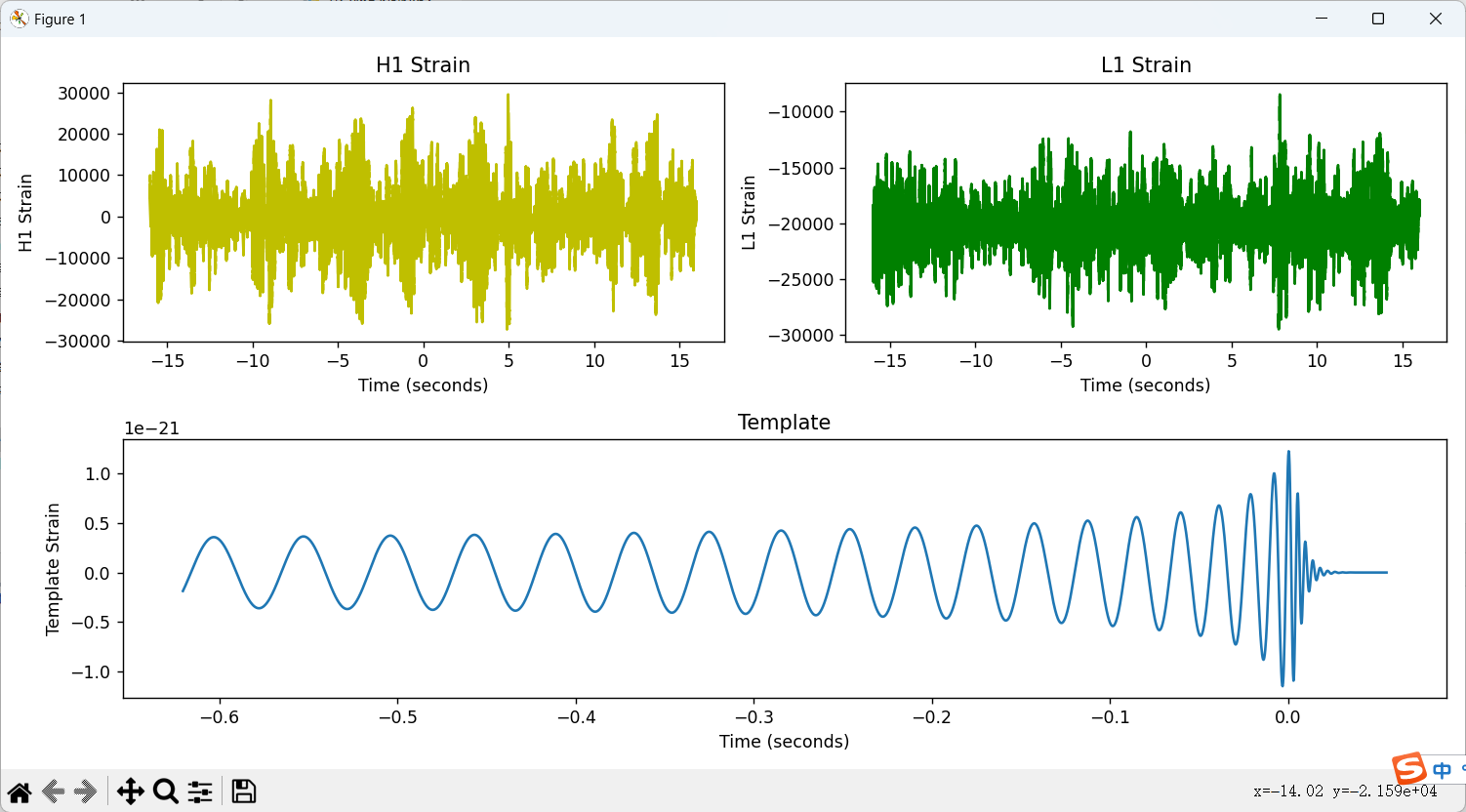Screen dimensions: 1466x812
Task: Minimize the Figure 1 window
Action: point(1322,19)
